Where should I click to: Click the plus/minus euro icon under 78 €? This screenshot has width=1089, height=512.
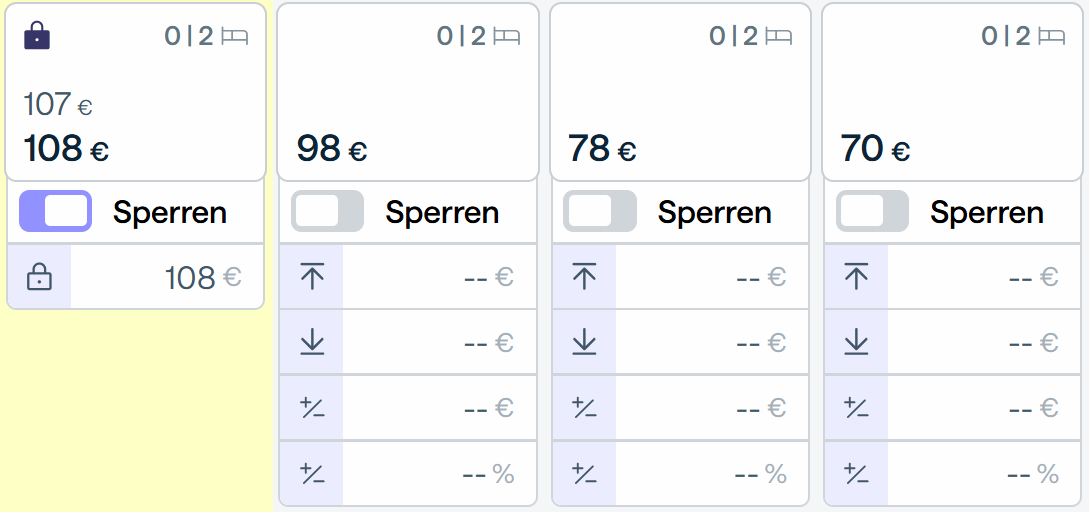[584, 408]
